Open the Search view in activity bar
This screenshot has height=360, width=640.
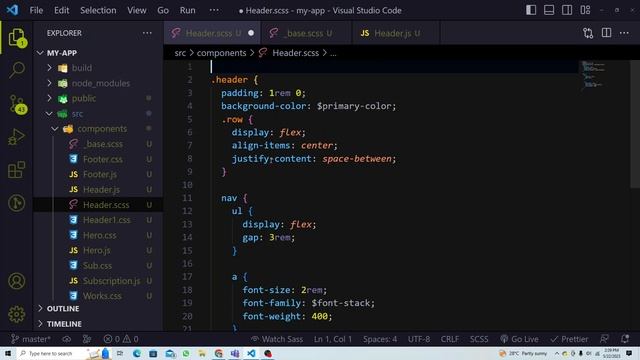click(17, 70)
